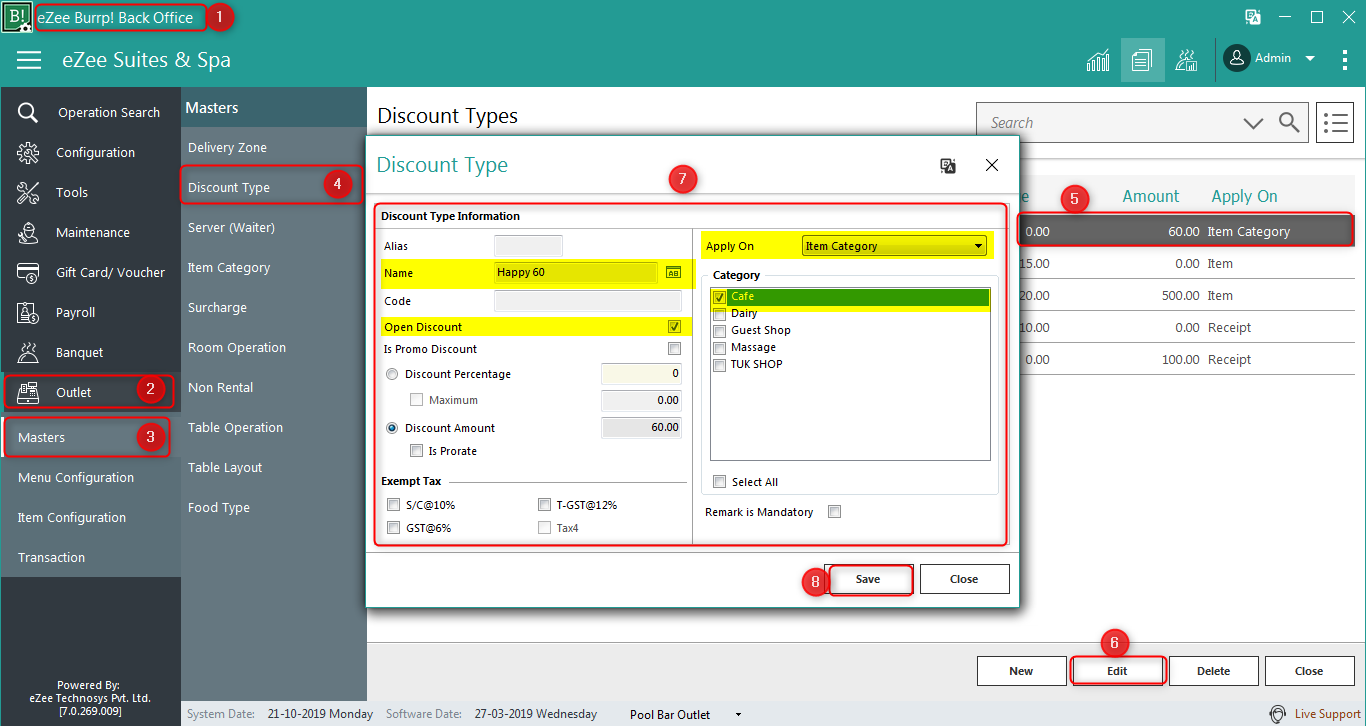1366x726 pixels.
Task: Check the T-GST@12% exempt tax box
Action: [544, 505]
